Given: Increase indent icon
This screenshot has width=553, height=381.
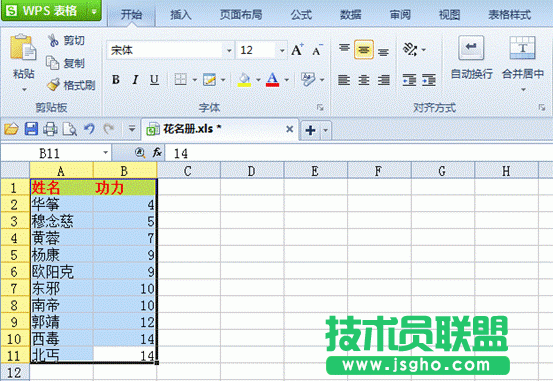Looking at the screenshot, I should pyautogui.click(x=429, y=80).
